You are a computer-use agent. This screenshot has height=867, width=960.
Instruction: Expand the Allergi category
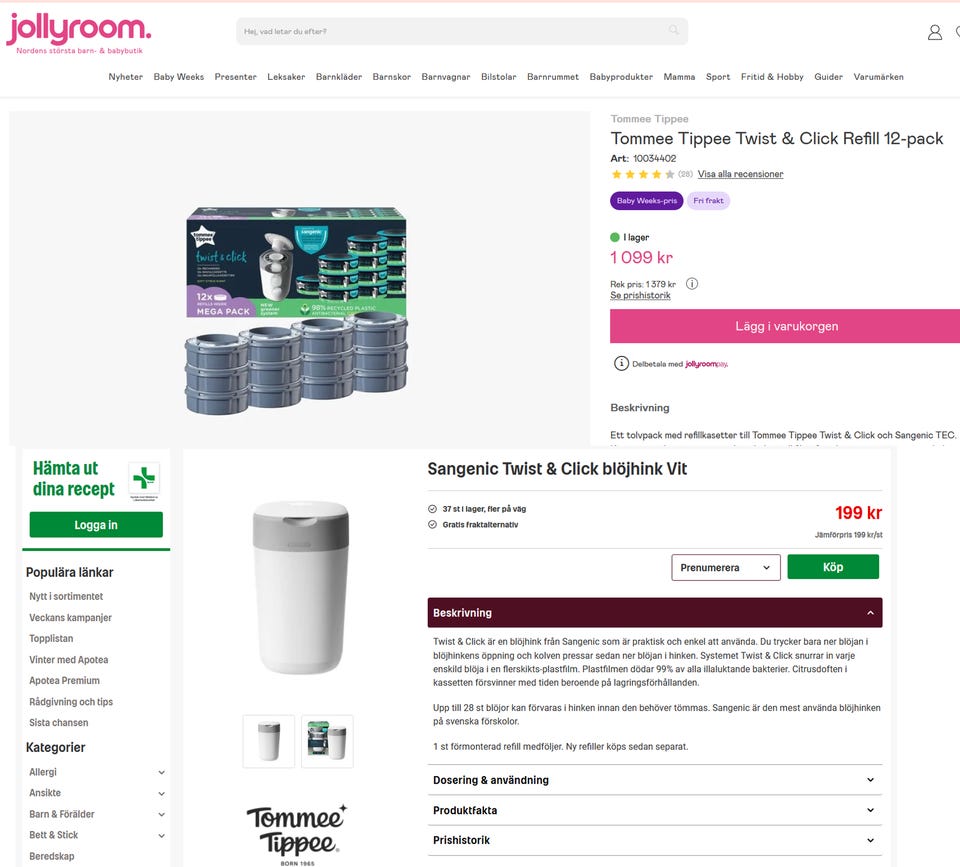click(96, 772)
